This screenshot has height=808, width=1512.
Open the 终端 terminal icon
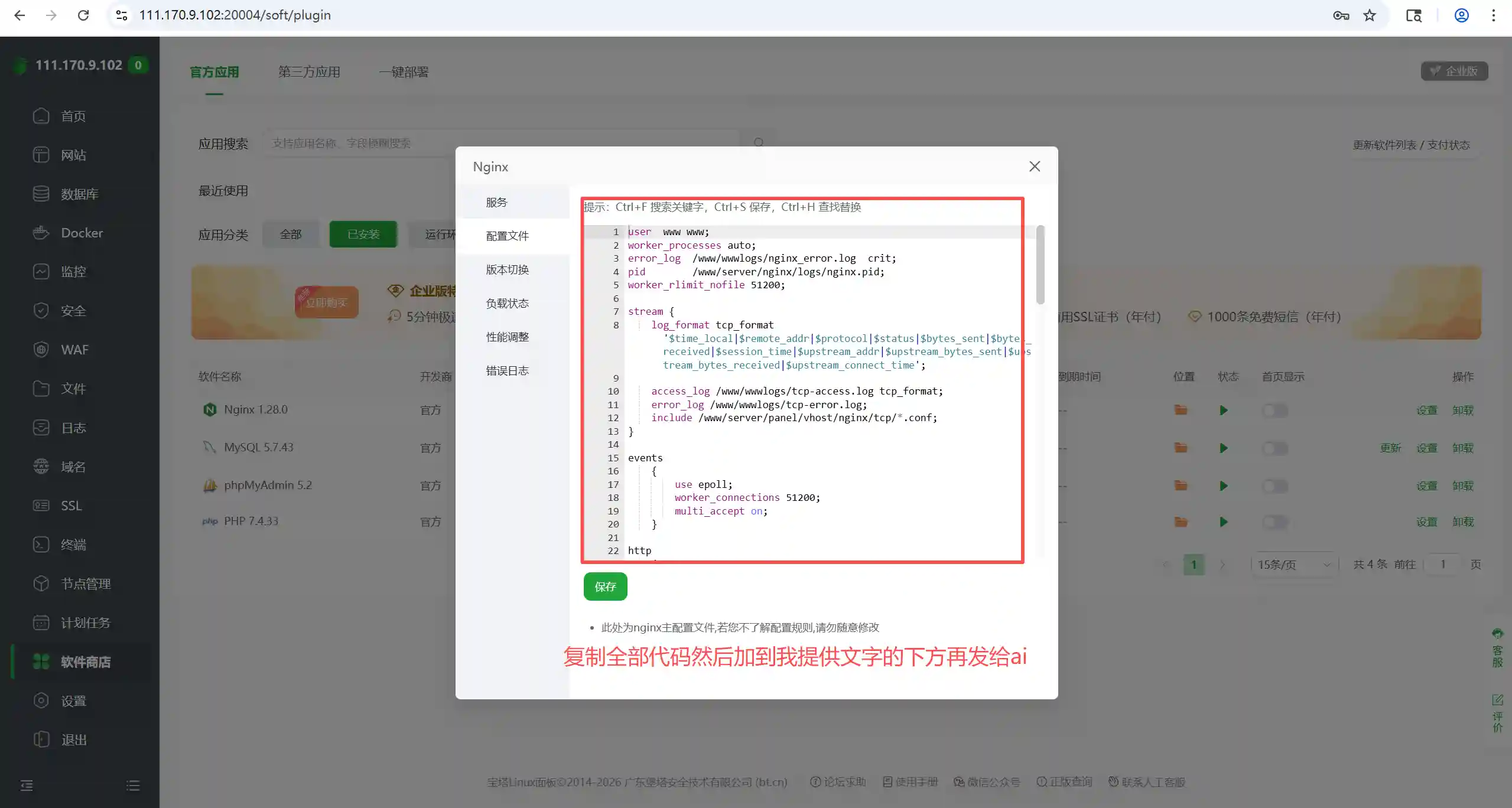pos(41,545)
